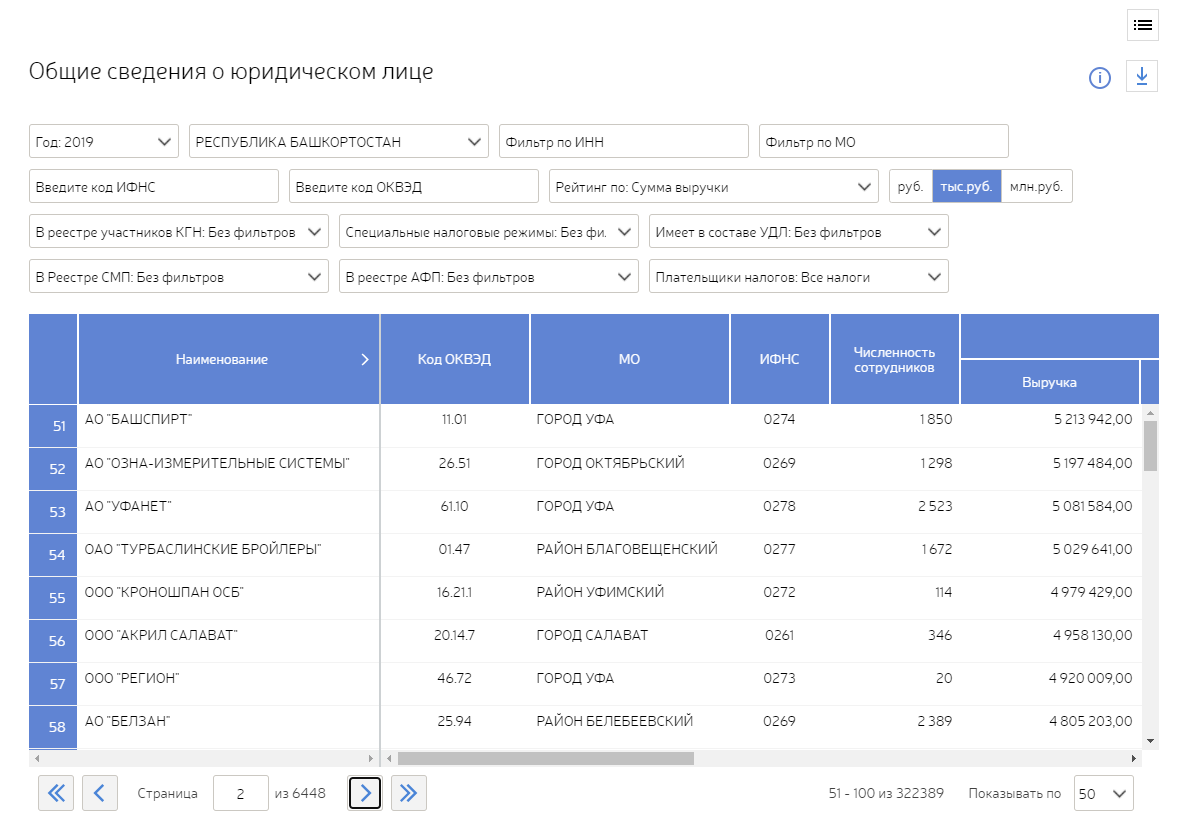Go to the next page arrow
The image size is (1185, 827).
pyautogui.click(x=365, y=794)
